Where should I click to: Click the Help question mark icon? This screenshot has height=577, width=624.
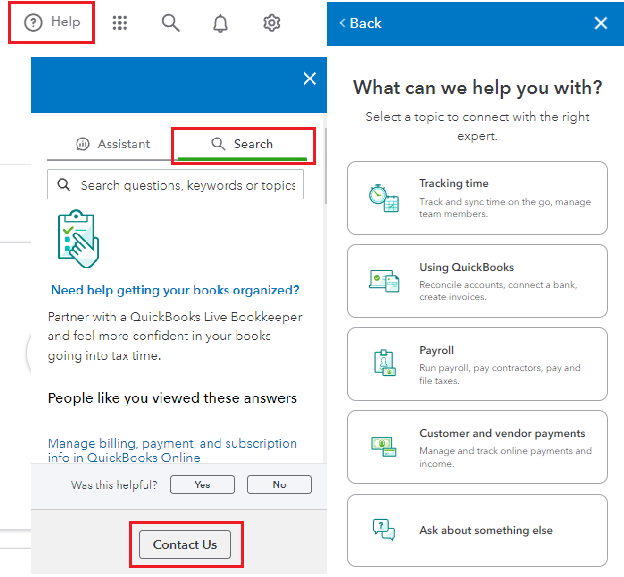33,23
